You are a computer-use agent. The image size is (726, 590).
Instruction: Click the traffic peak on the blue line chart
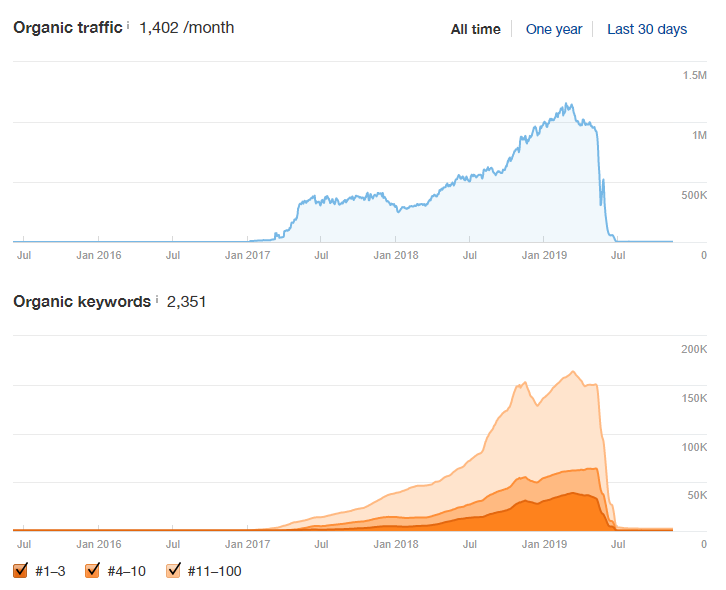[567, 104]
